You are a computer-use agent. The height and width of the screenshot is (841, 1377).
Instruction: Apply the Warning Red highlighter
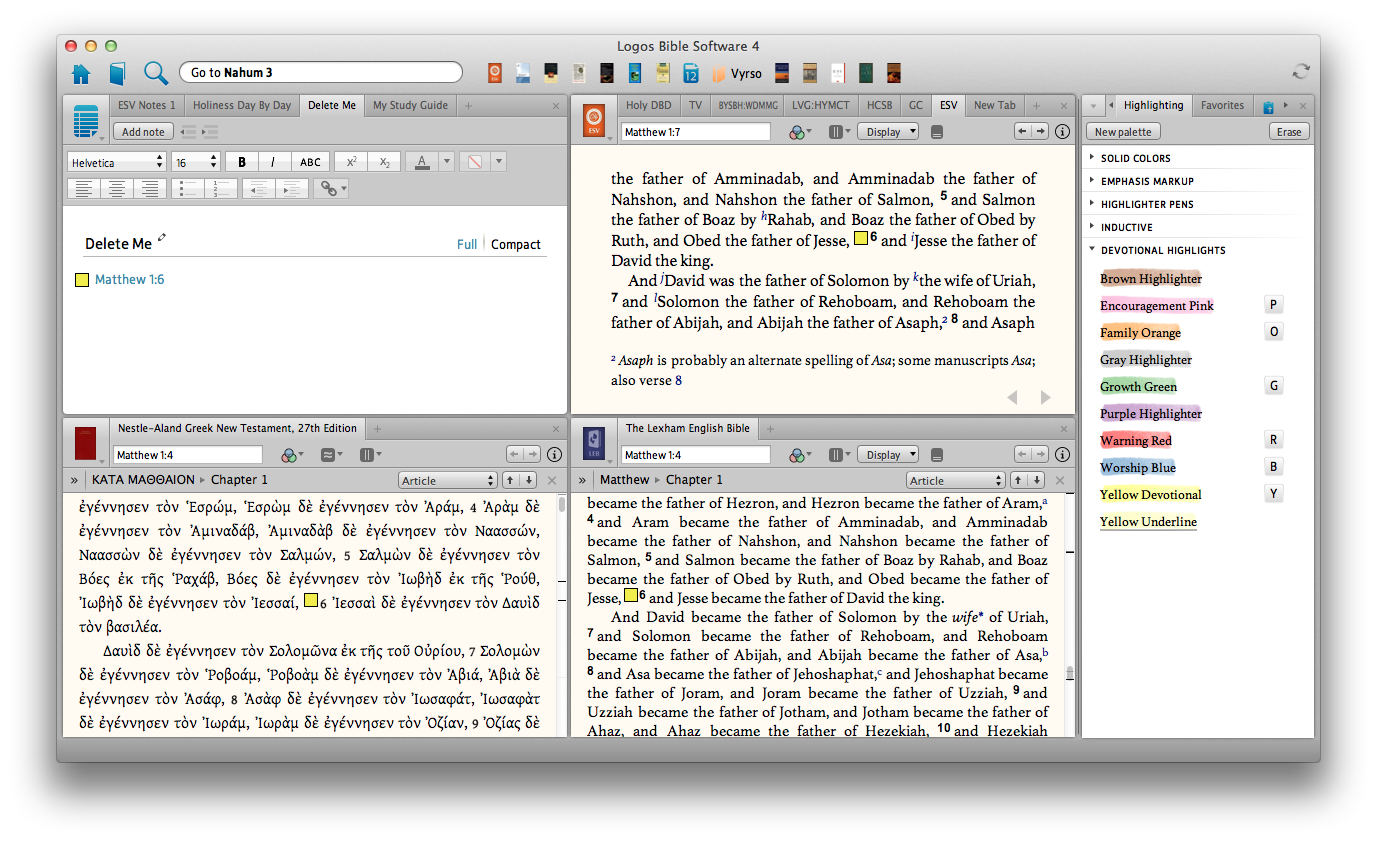pos(1136,440)
